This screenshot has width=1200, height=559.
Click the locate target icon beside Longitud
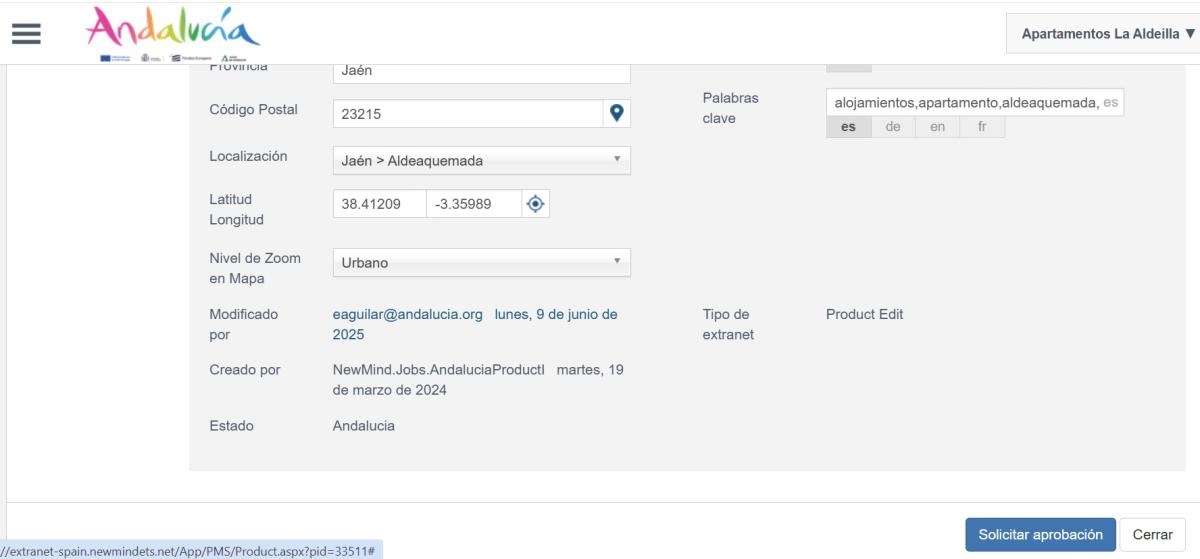(536, 203)
